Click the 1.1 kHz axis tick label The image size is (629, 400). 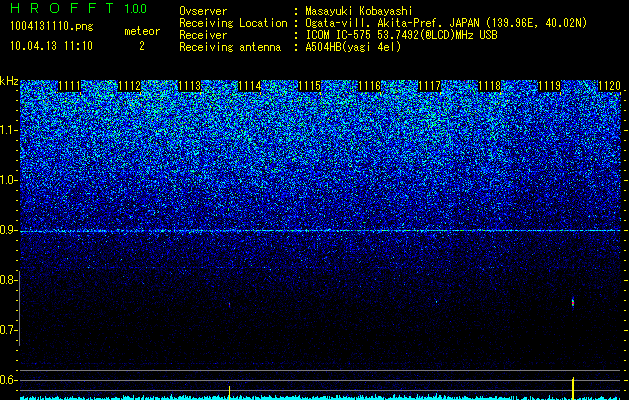9,130
